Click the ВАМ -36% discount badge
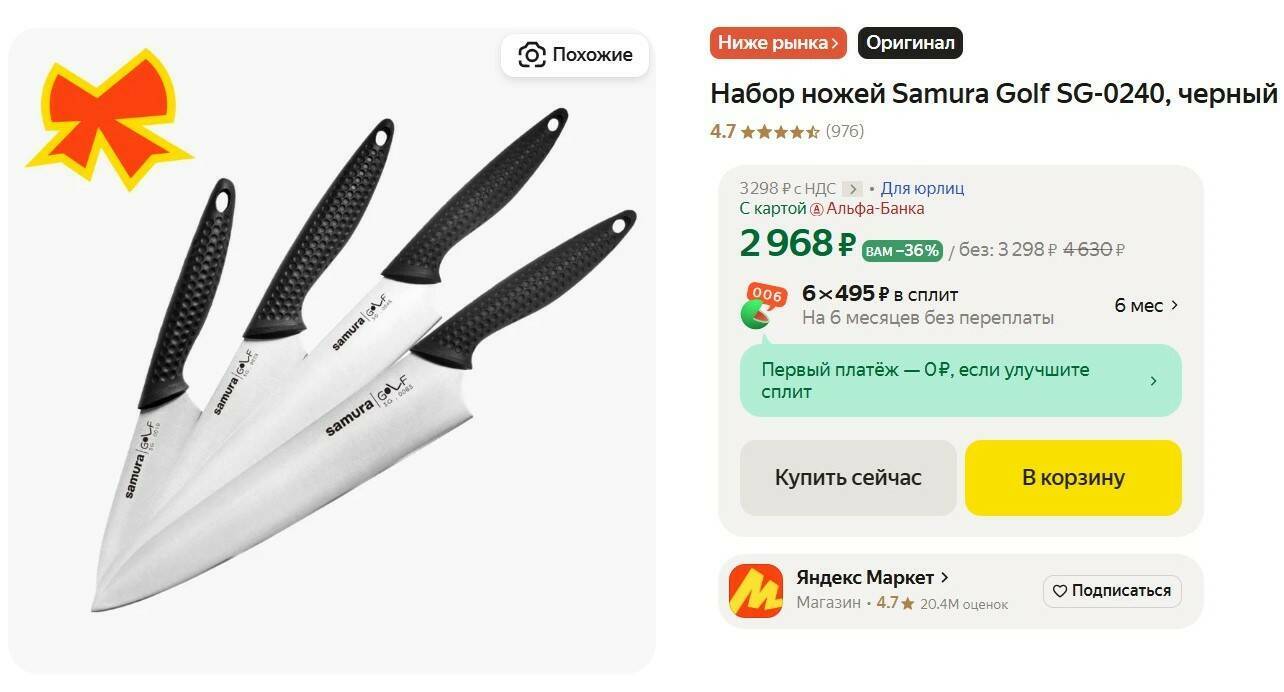 tap(902, 250)
